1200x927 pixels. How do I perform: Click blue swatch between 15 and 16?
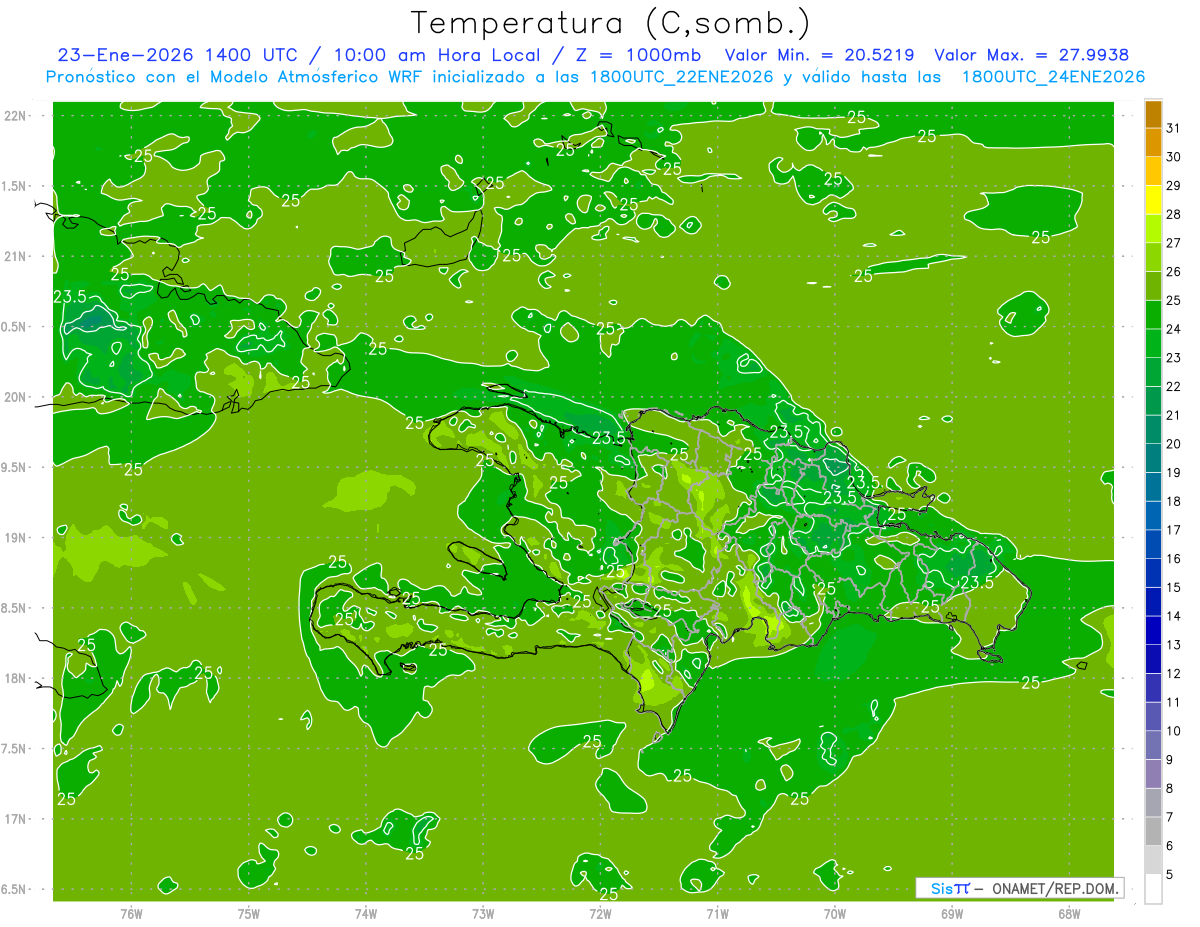tap(1153, 573)
